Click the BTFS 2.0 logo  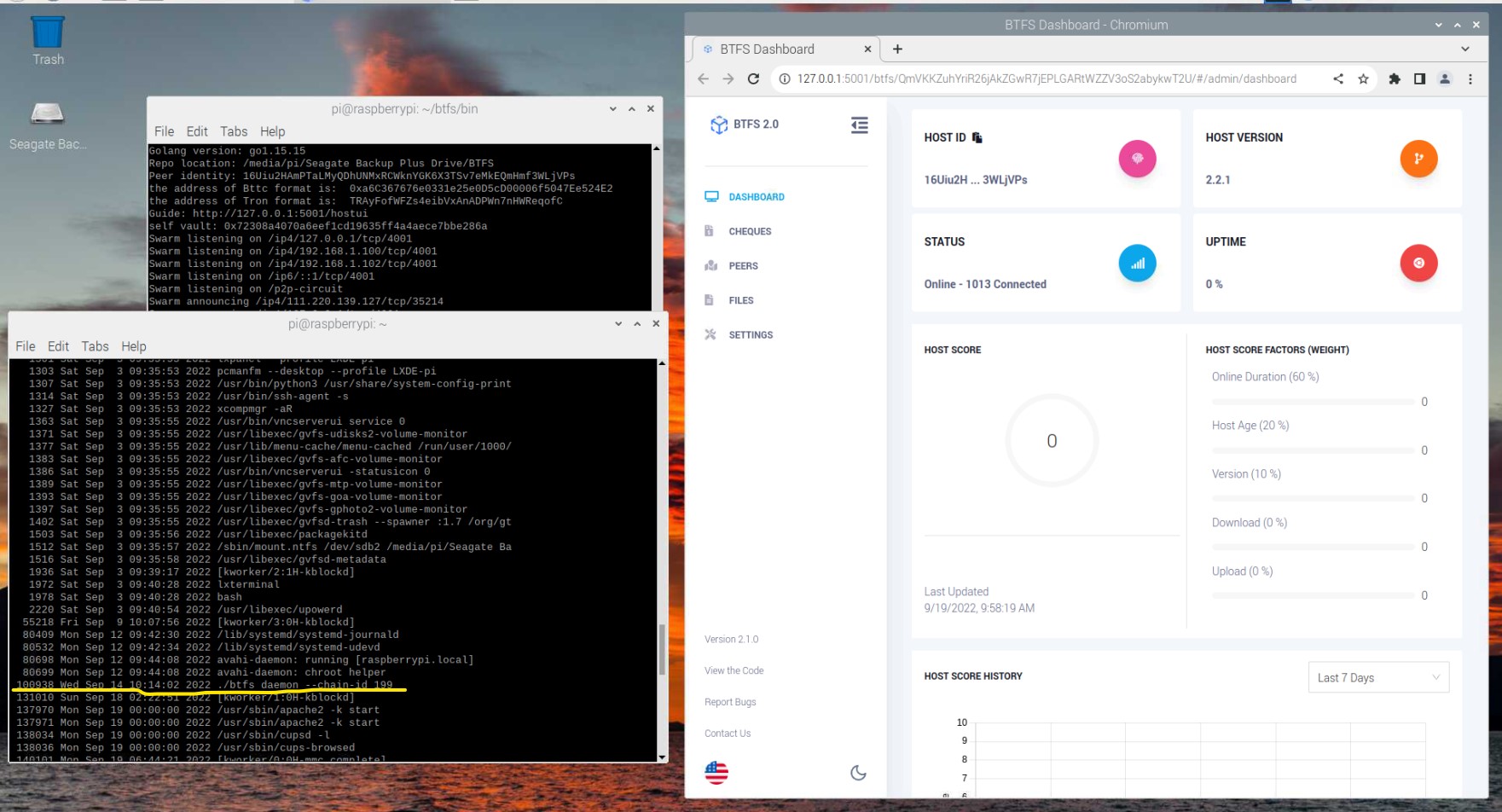(745, 125)
